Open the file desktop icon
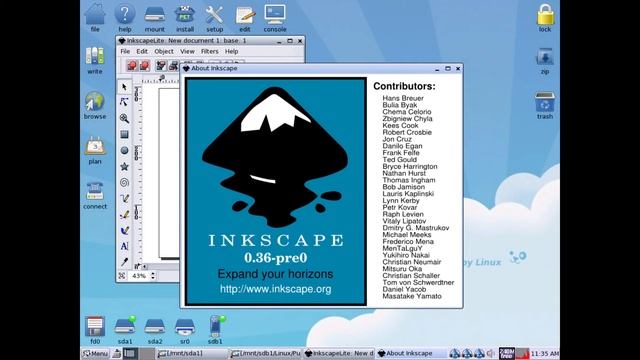The width and height of the screenshot is (640, 360). [95, 18]
